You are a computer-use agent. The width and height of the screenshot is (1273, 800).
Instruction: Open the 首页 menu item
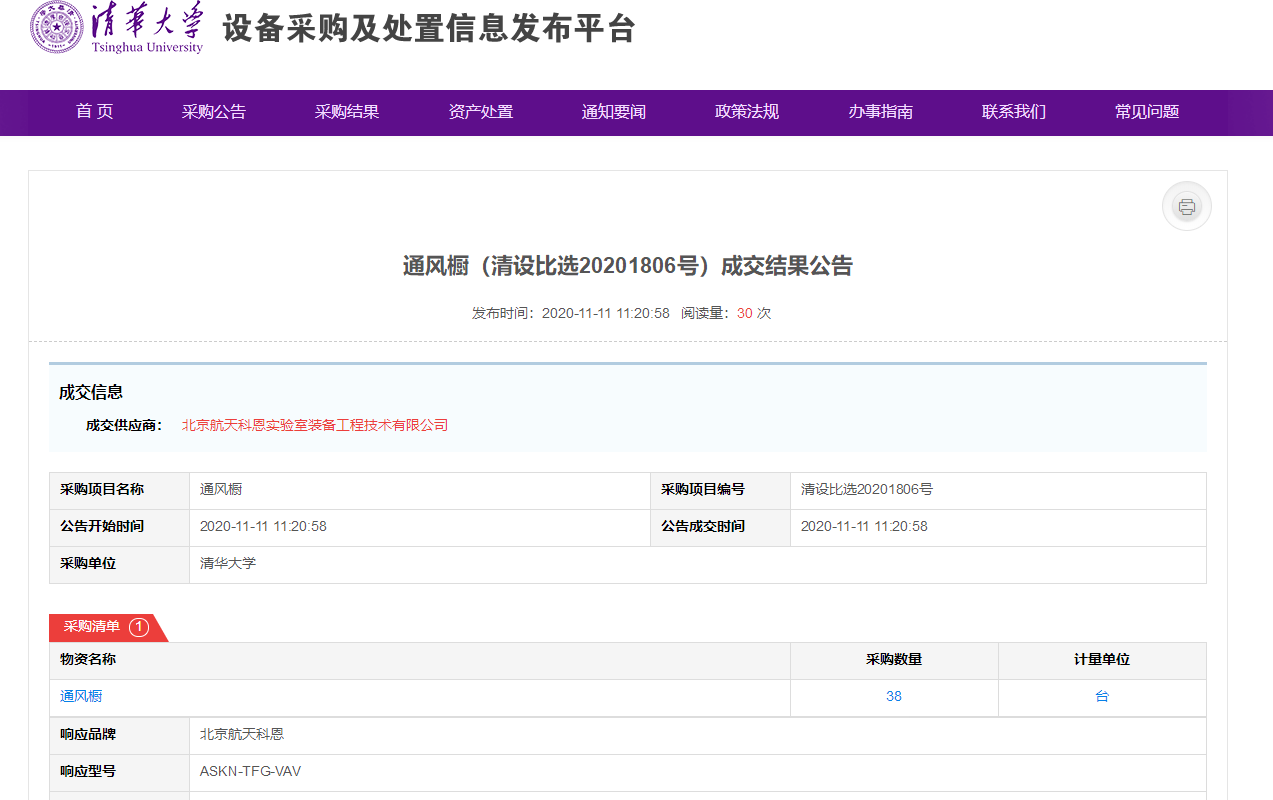[x=94, y=112]
